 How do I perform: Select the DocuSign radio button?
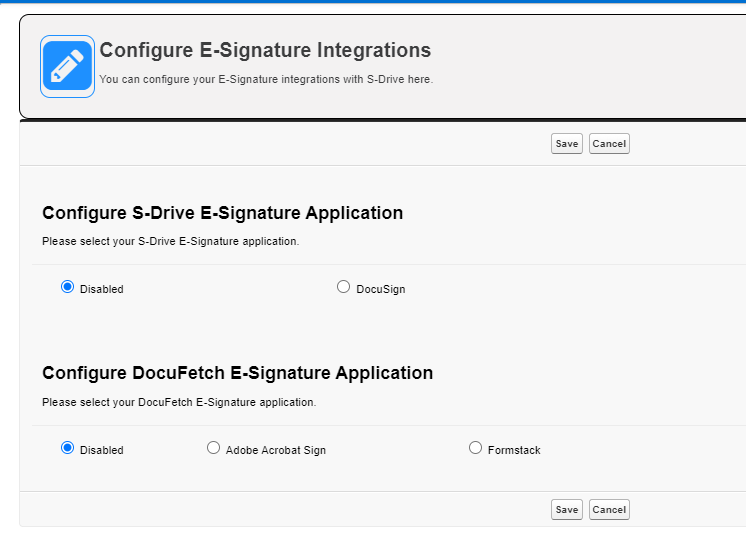pos(344,287)
